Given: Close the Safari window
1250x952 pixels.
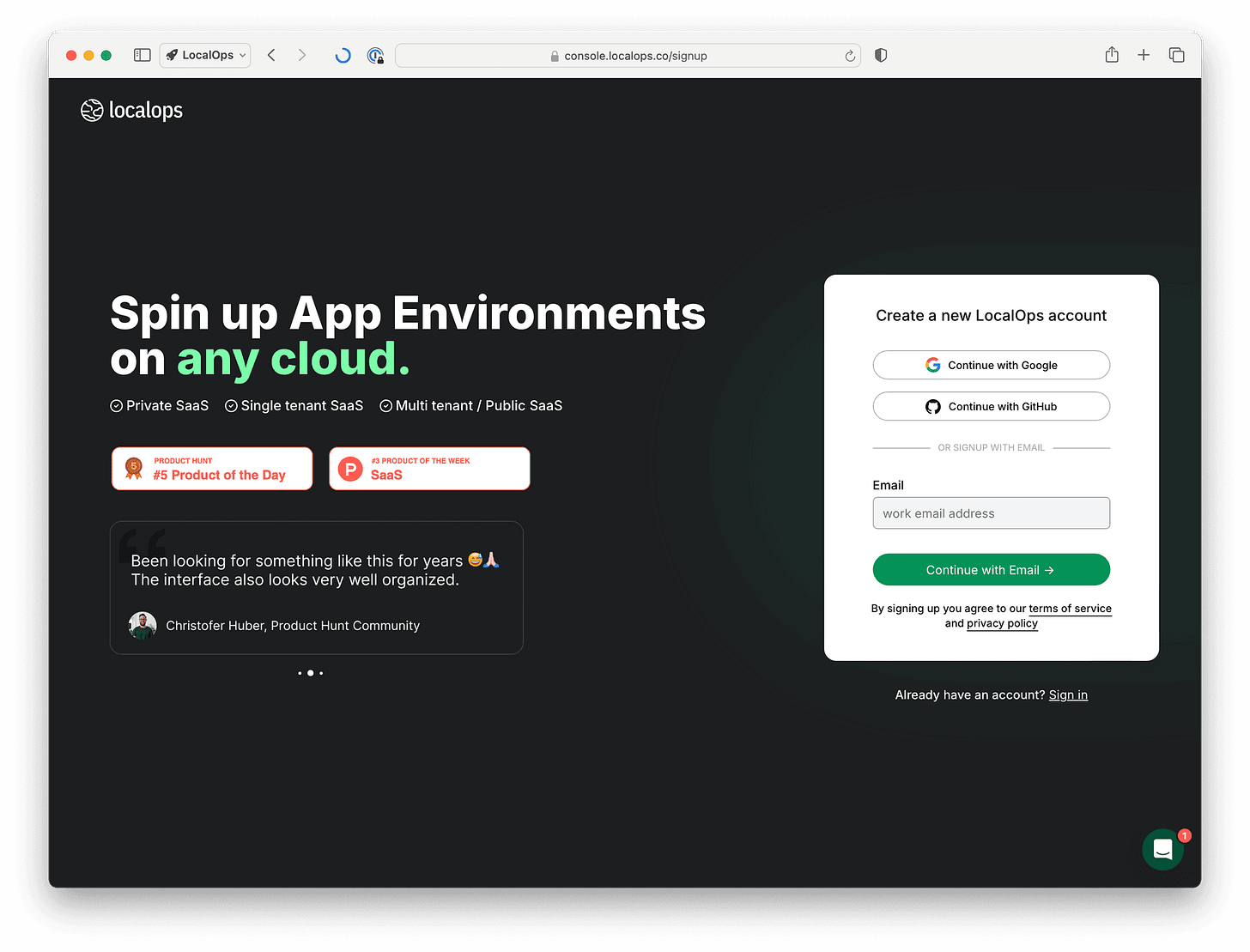Looking at the screenshot, I should pyautogui.click(x=71, y=55).
